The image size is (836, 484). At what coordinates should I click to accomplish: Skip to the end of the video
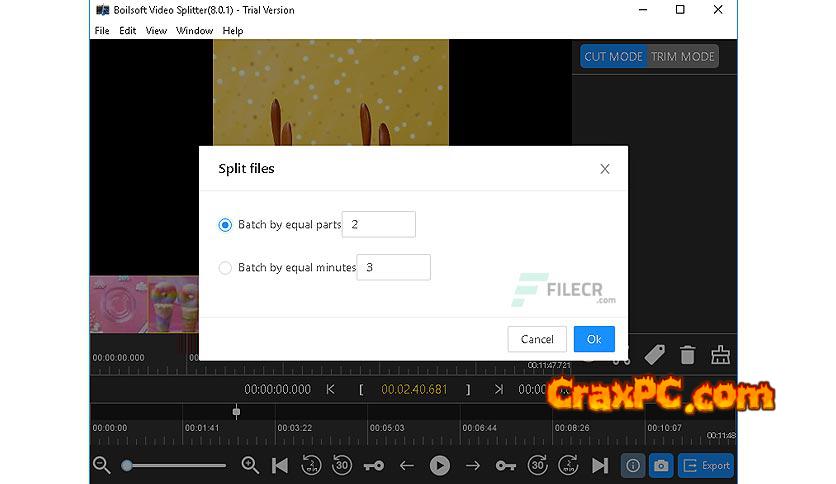(599, 465)
